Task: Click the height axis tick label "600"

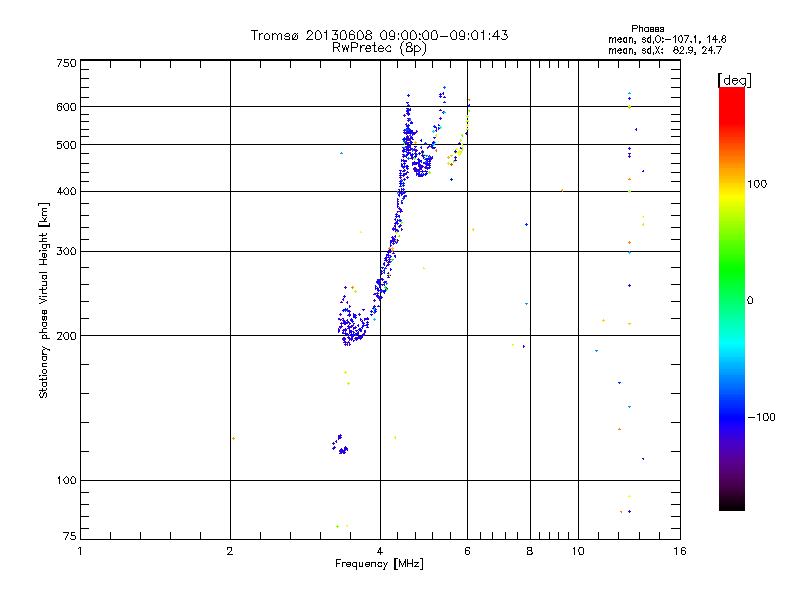Action: (66, 107)
